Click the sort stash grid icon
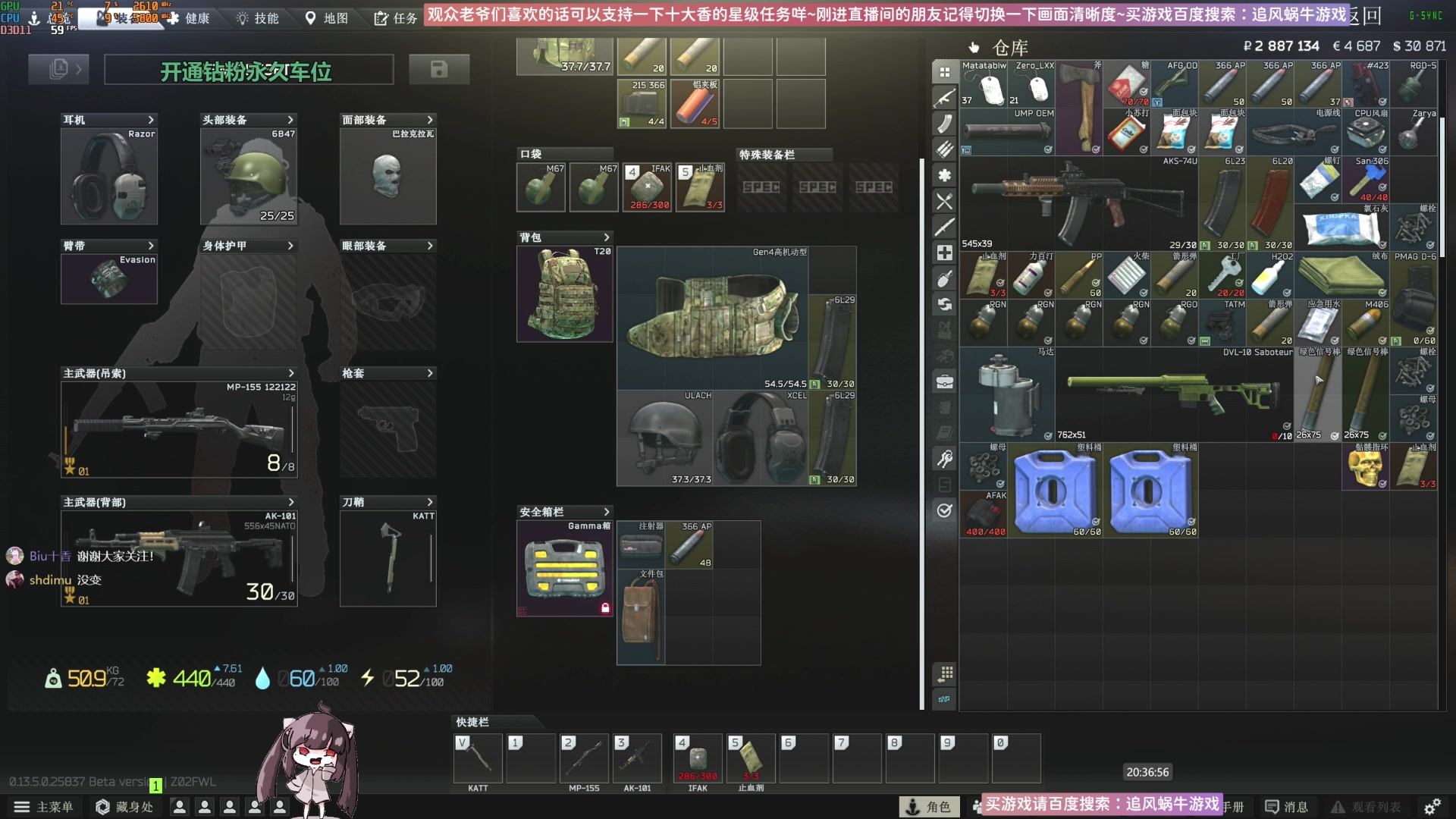This screenshot has width=1456, height=819. 944,673
